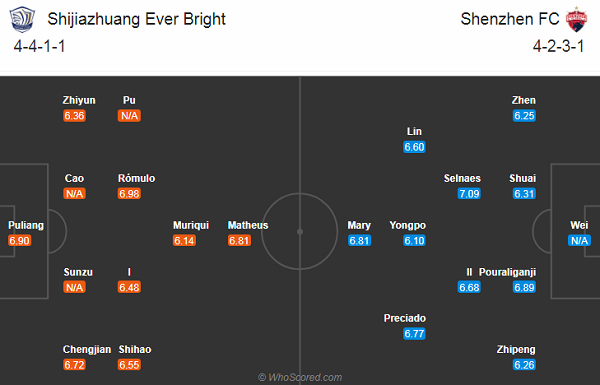This screenshot has height=385, width=600.
Task: Click the Shijiazhuang Ever Bright team crest
Action: pyautogui.click(x=22, y=19)
